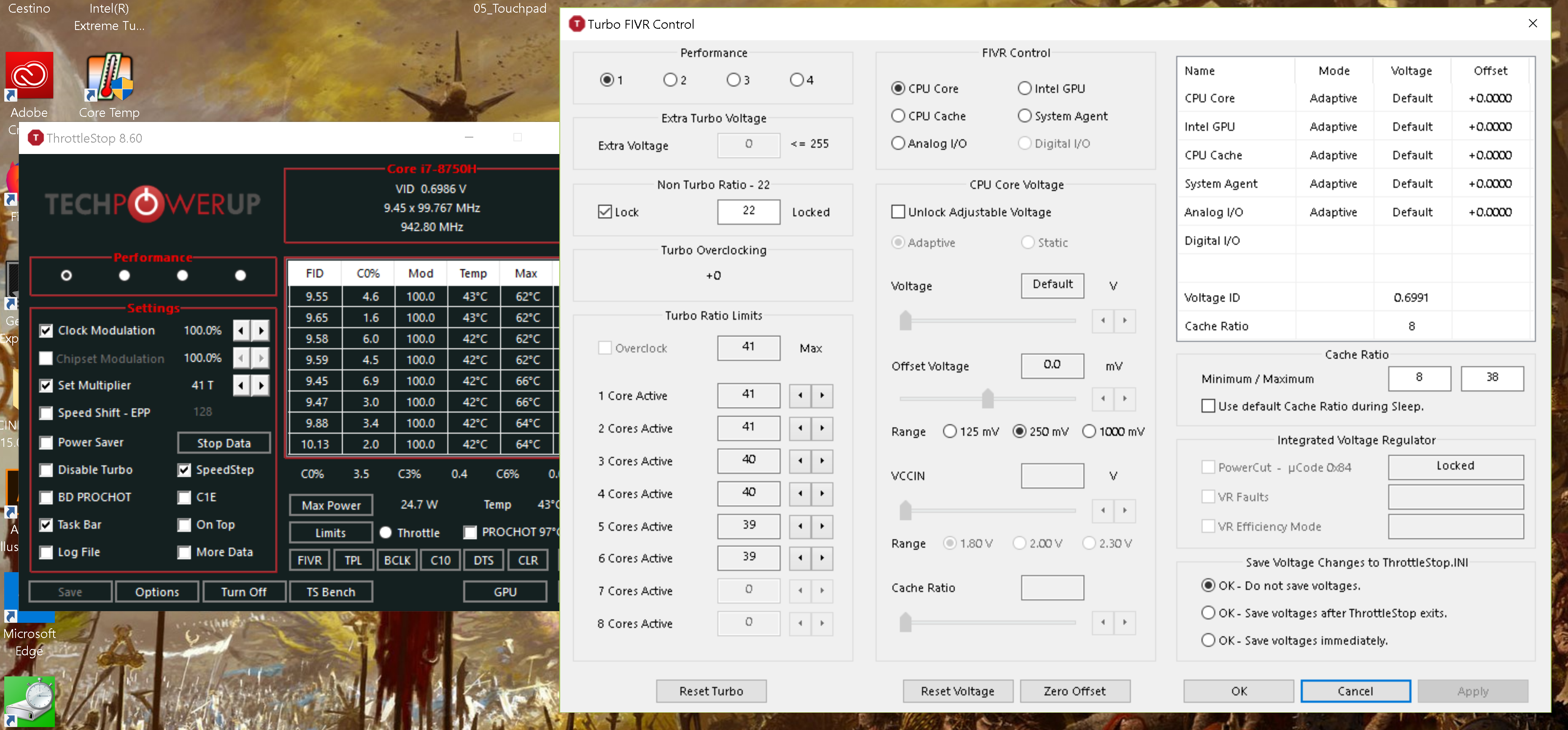
Task: Open the Core Temp desktop shortcut
Action: pyautogui.click(x=109, y=77)
